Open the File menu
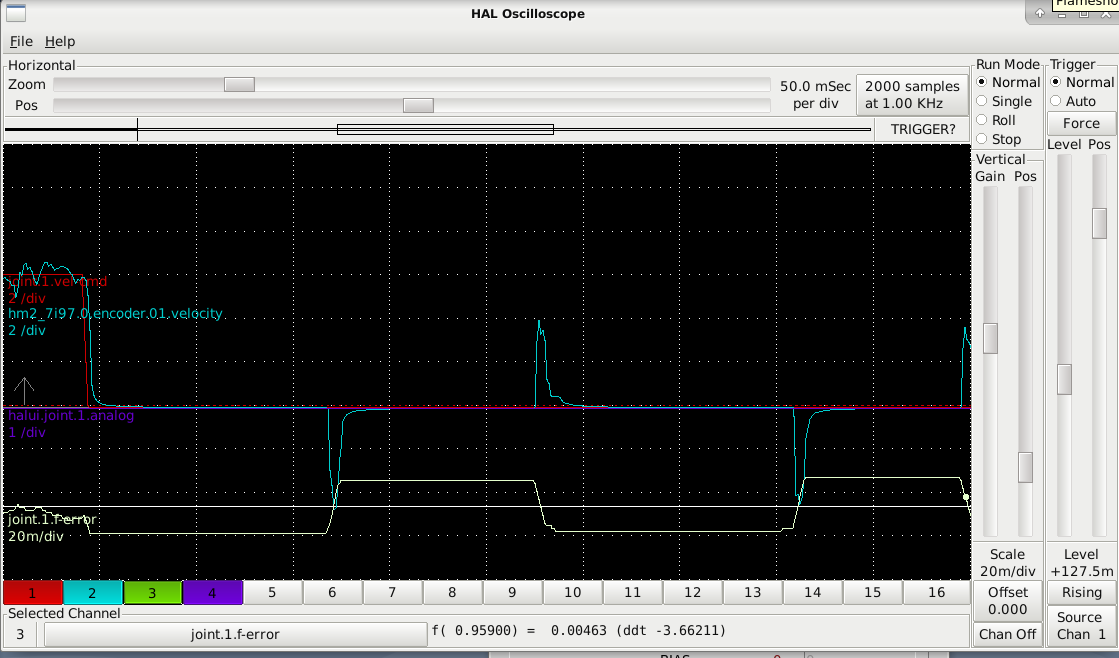Image resolution: width=1119 pixels, height=658 pixels. coord(21,41)
